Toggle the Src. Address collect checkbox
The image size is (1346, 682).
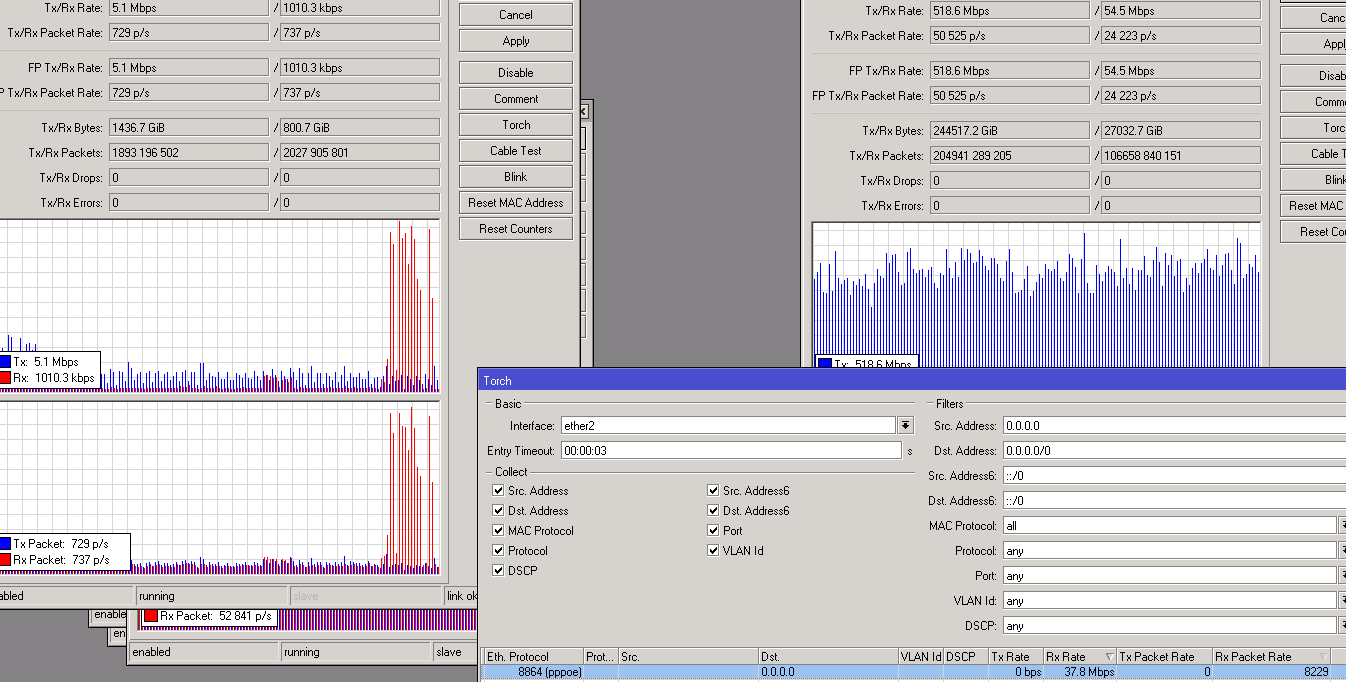pyautogui.click(x=498, y=491)
